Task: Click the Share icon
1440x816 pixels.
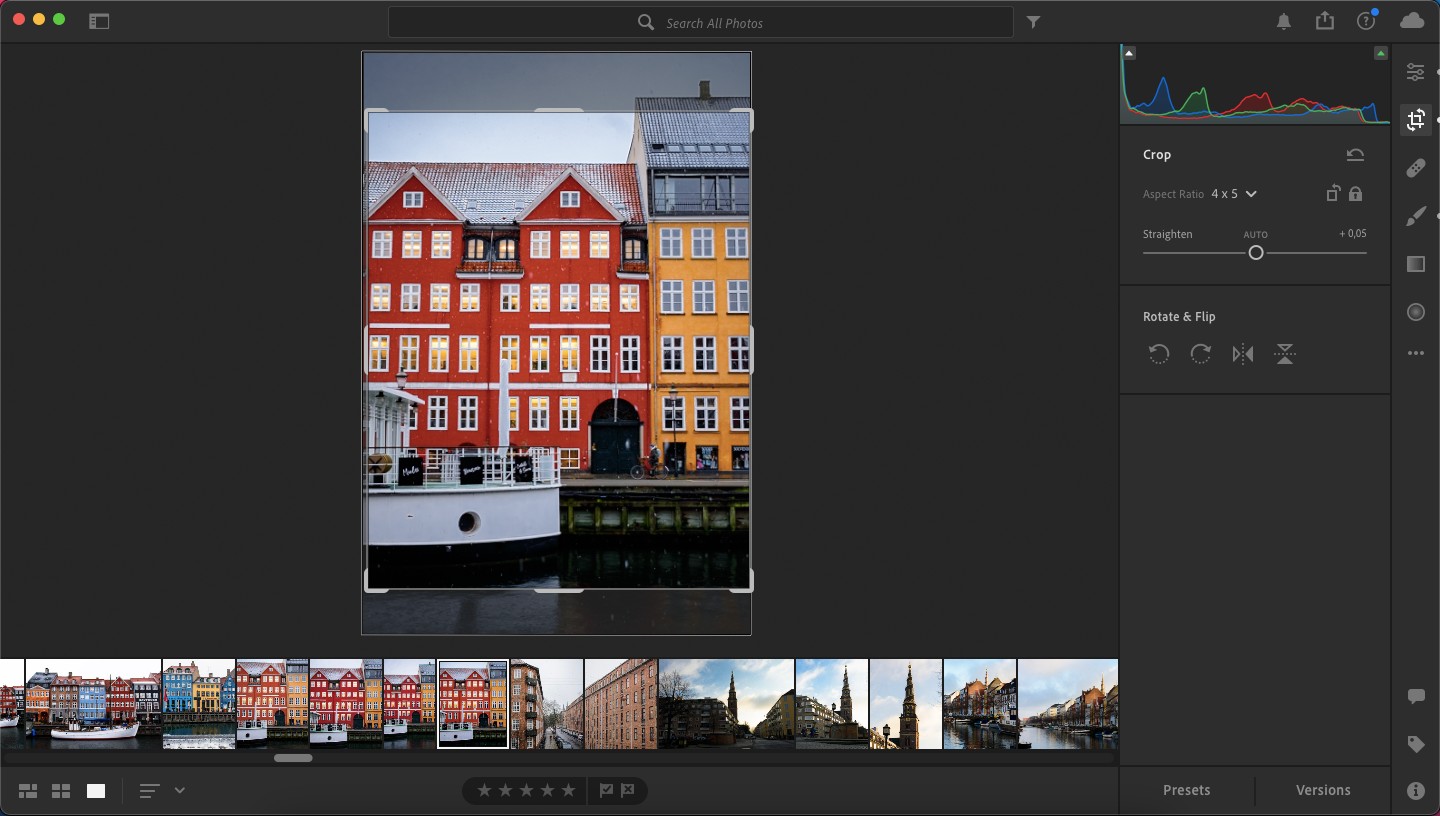Action: [x=1325, y=21]
